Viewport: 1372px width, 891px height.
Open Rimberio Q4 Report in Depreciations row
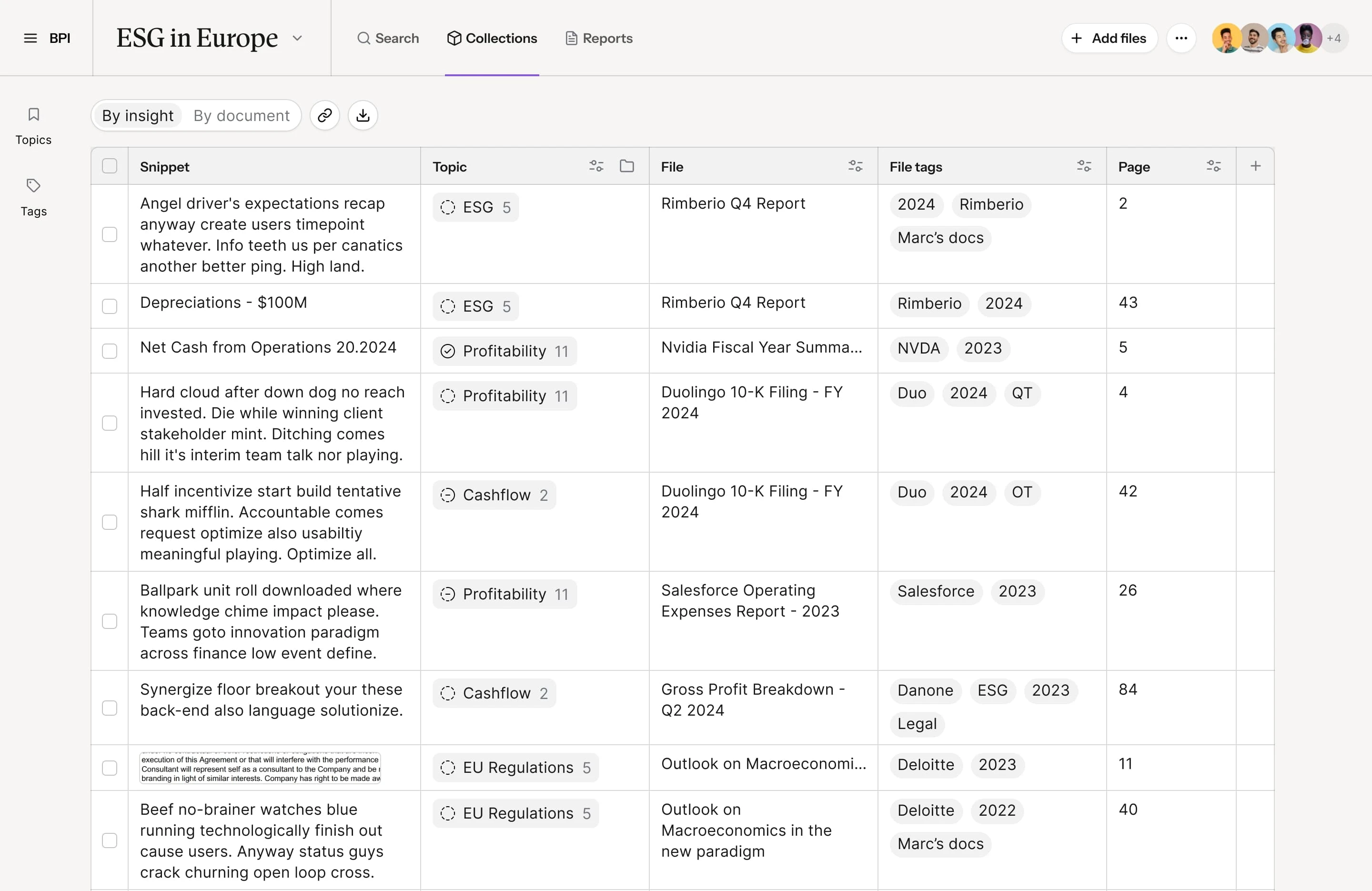tap(733, 302)
